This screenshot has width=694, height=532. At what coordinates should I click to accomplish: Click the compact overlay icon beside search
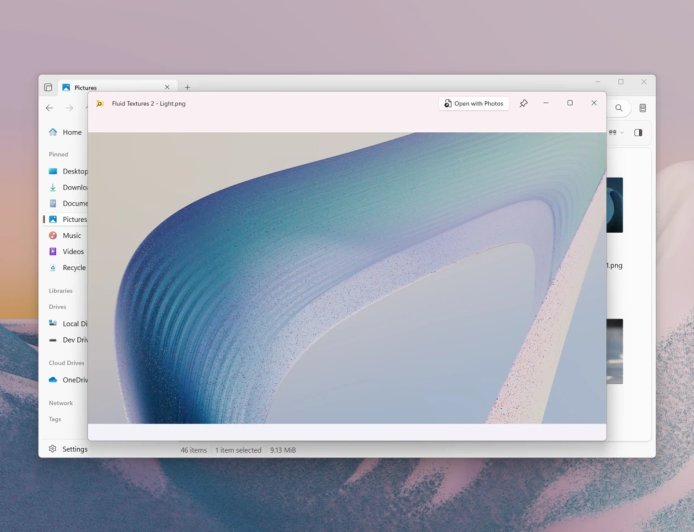(643, 108)
